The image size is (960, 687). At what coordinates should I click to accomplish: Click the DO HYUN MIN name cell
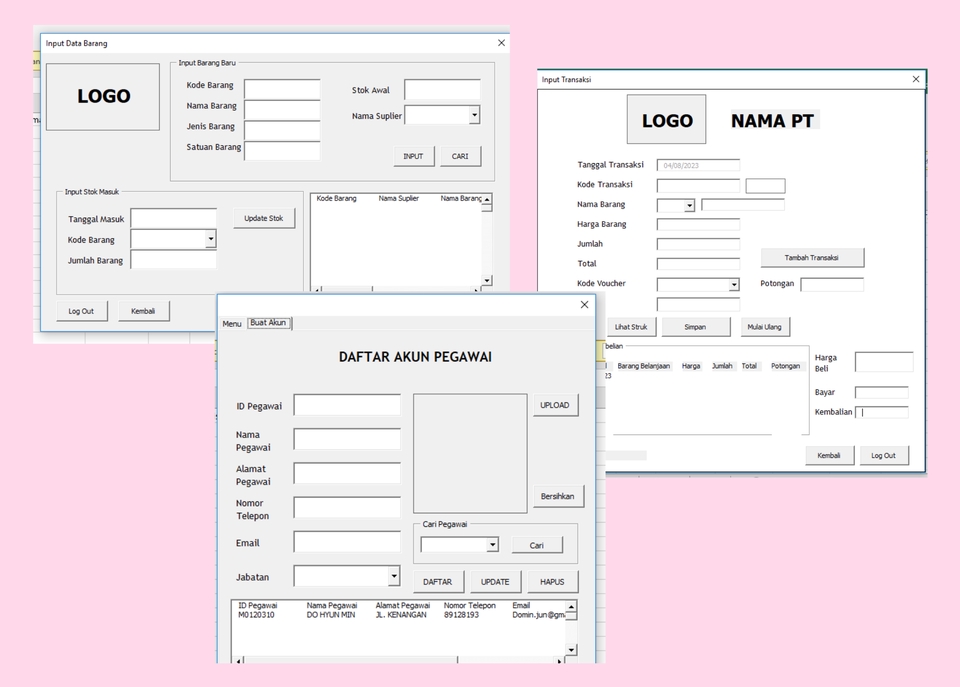click(x=331, y=615)
